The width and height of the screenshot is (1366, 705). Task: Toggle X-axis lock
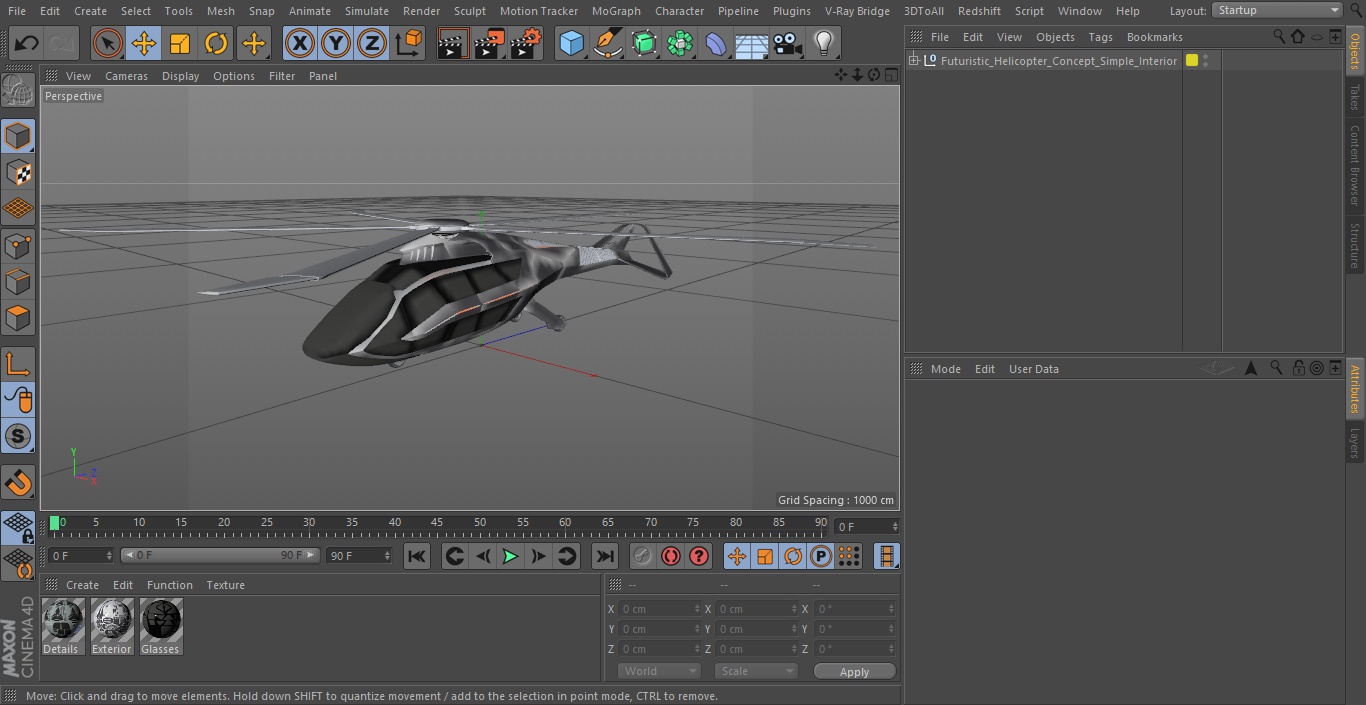tap(299, 43)
